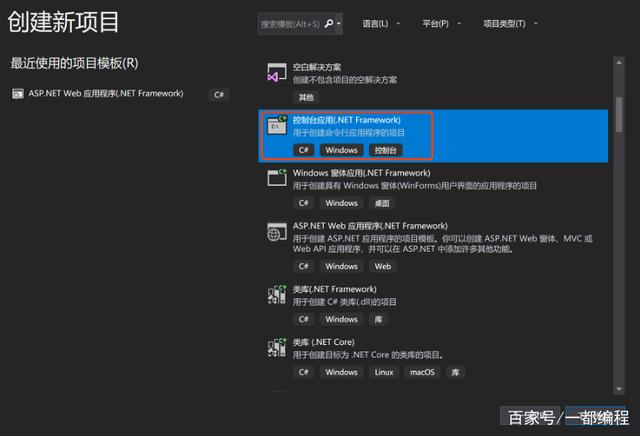Click the Web tag under ASP.NET template

[x=383, y=266]
